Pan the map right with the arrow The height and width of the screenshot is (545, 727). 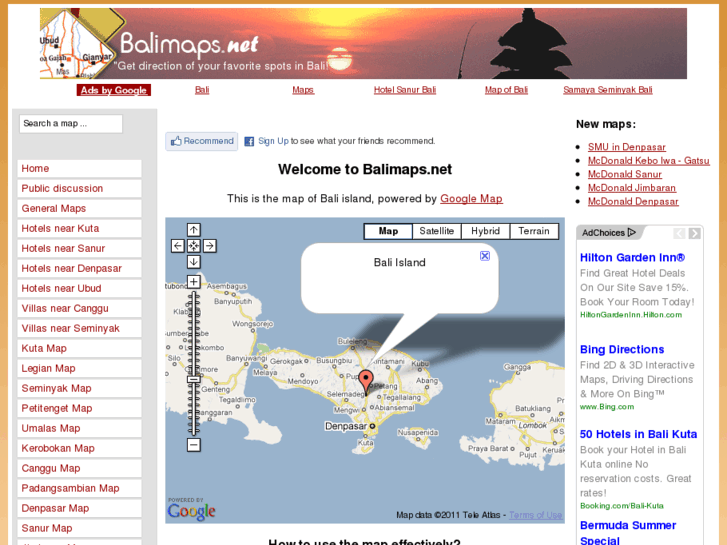210,246
